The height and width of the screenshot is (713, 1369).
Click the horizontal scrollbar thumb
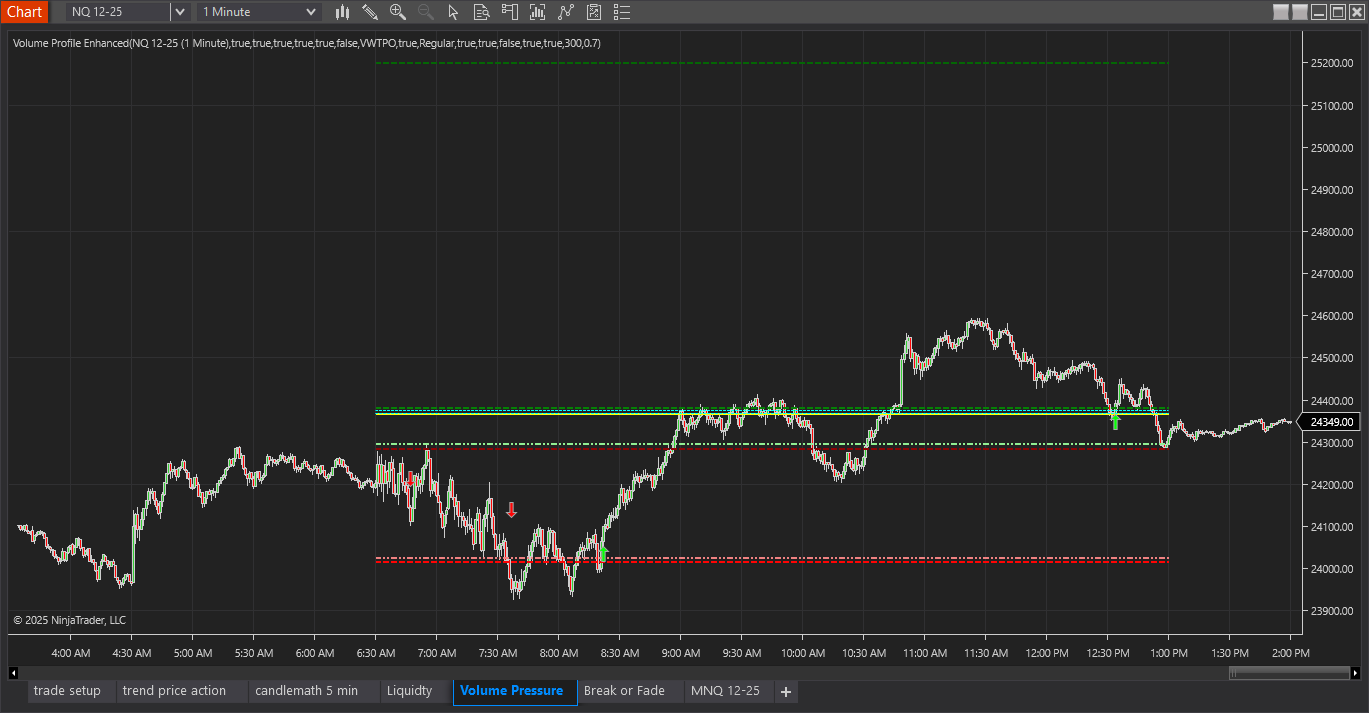point(1289,673)
